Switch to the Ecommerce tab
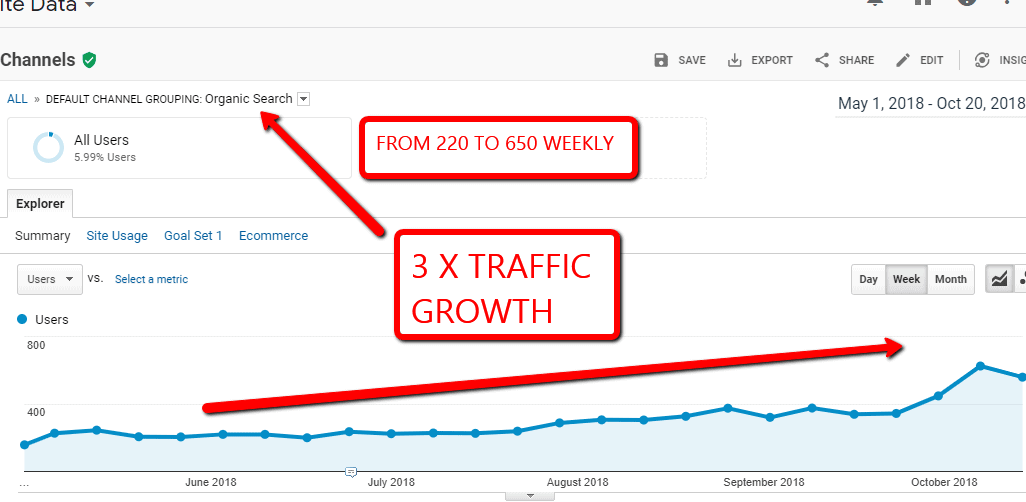The width and height of the screenshot is (1026, 502). [x=273, y=236]
